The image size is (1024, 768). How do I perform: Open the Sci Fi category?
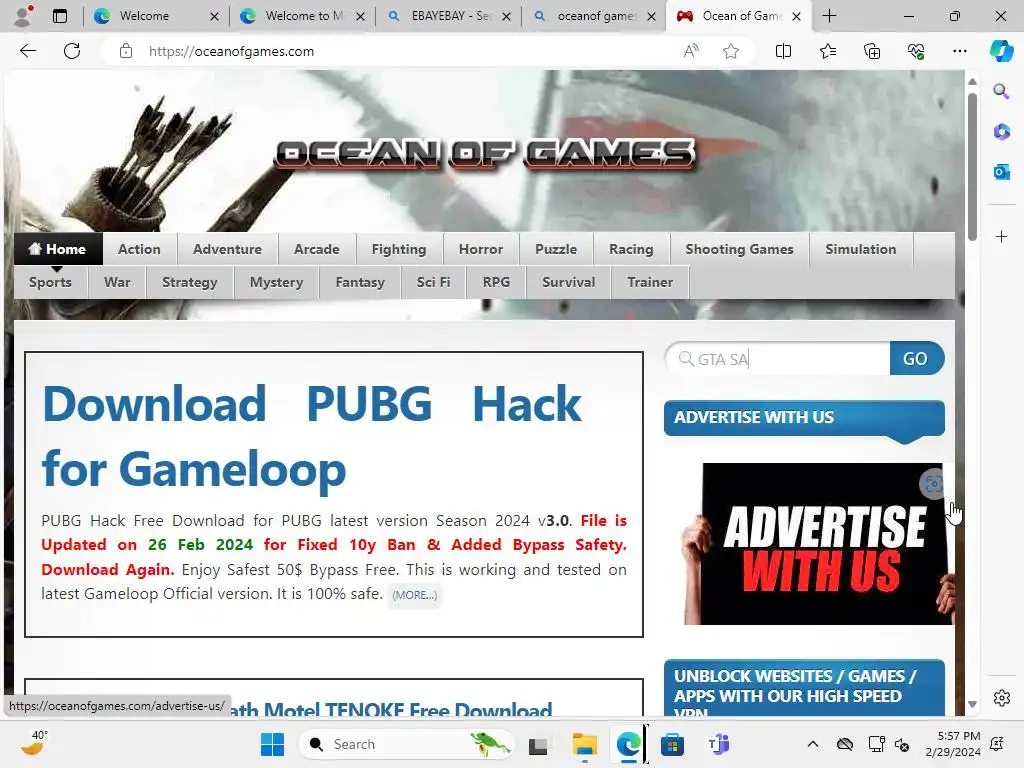point(434,282)
